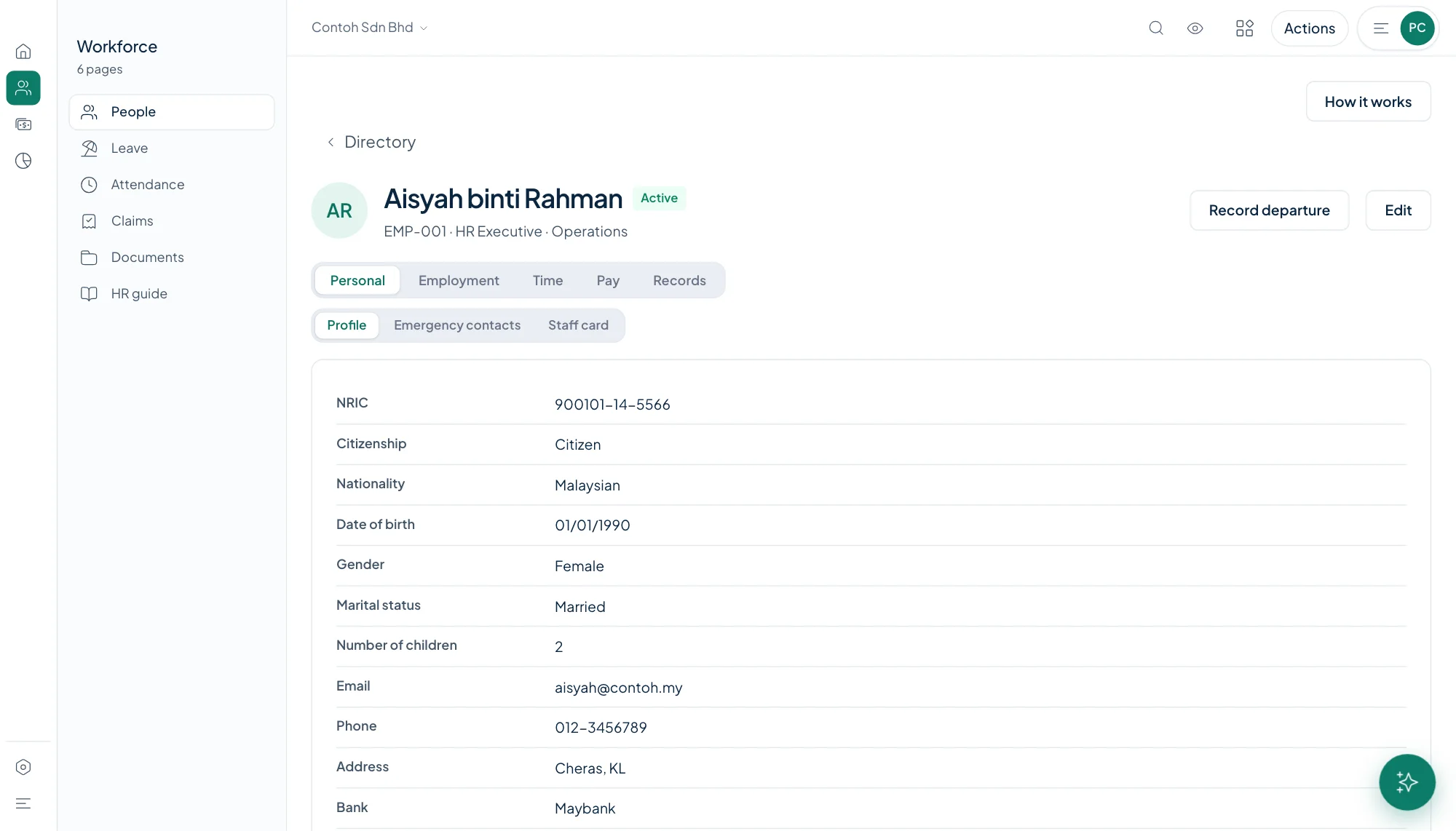Open Leave page in sidebar

click(x=172, y=148)
